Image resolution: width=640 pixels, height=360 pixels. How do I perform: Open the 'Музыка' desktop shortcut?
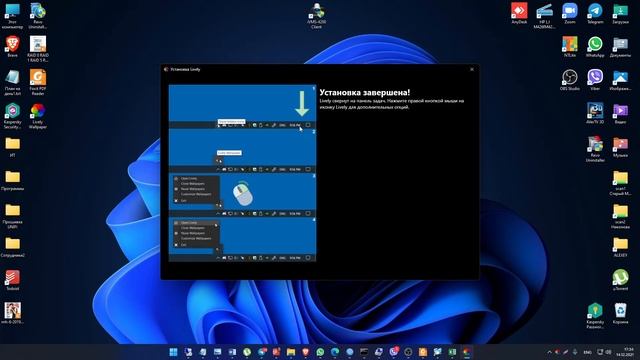(620, 147)
